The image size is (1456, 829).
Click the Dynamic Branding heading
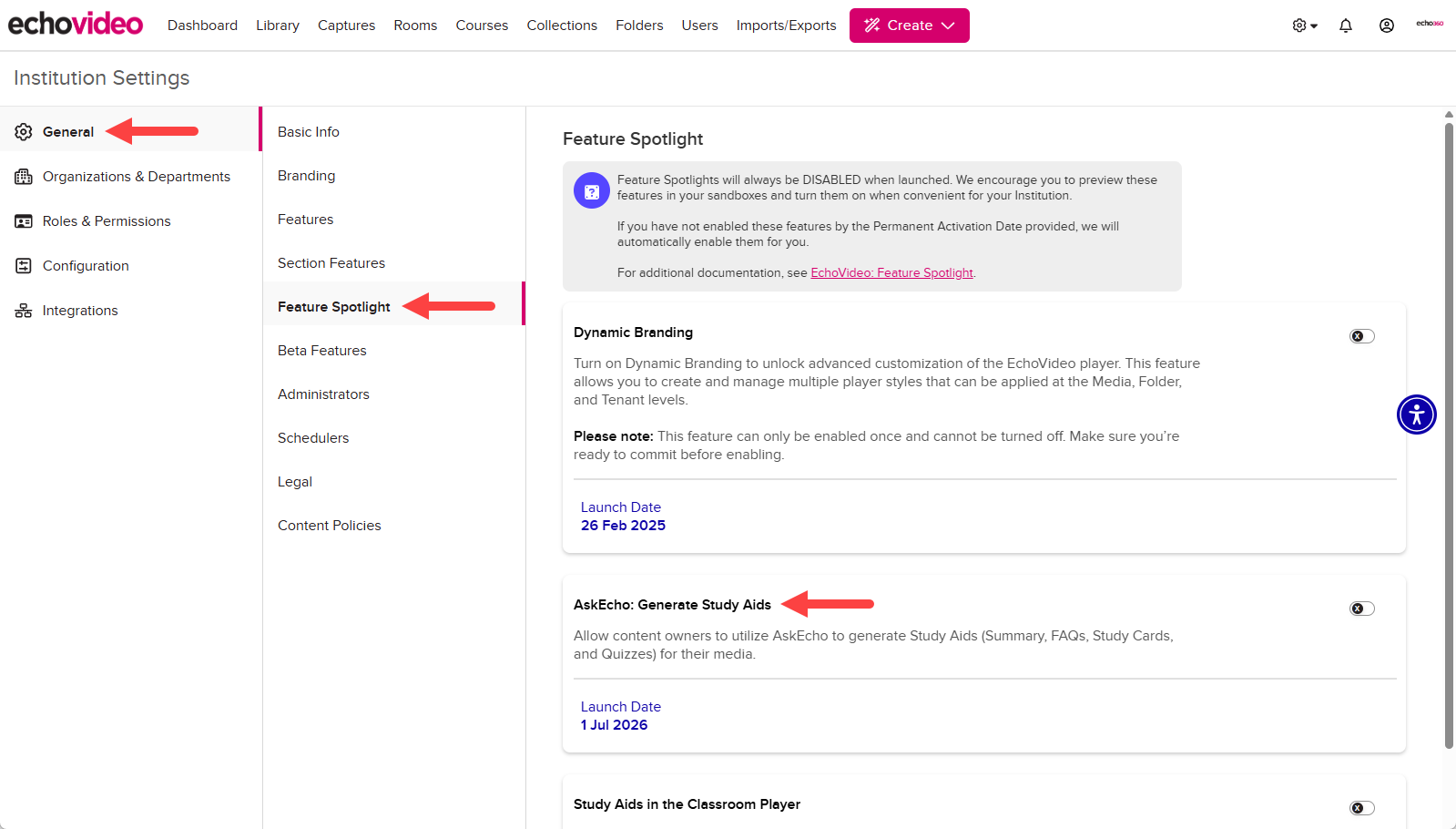[x=633, y=333]
